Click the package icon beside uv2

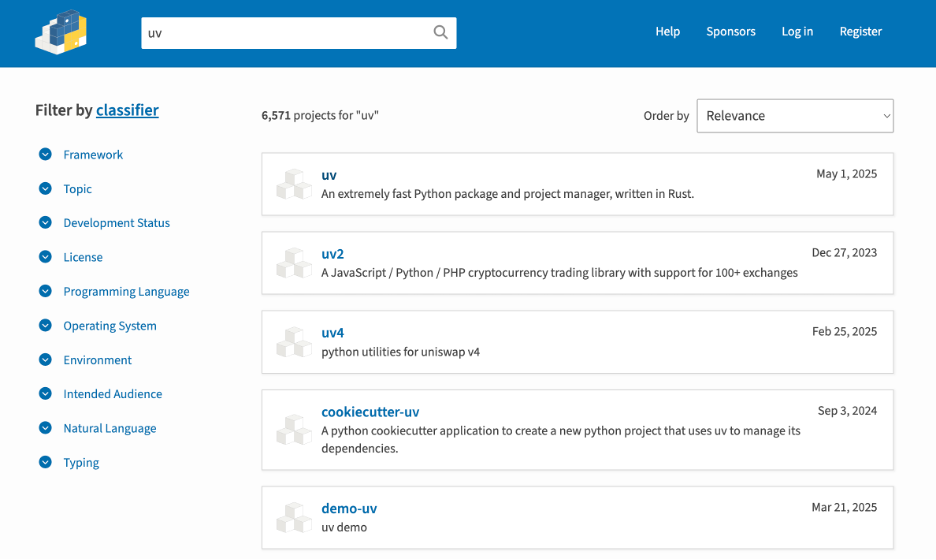pos(294,263)
